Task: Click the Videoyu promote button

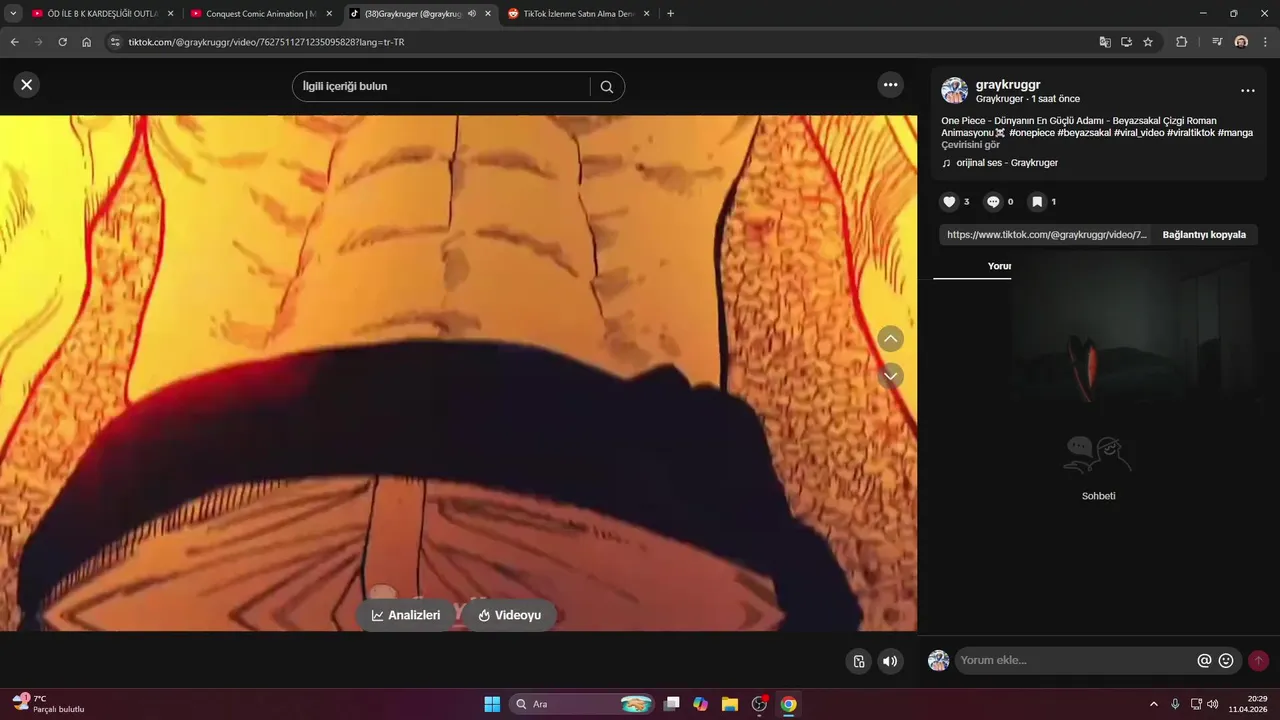Action: pyautogui.click(x=509, y=615)
